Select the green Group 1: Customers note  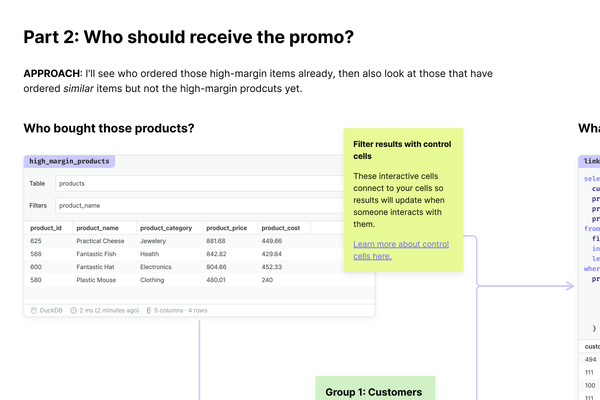pyautogui.click(x=373, y=388)
